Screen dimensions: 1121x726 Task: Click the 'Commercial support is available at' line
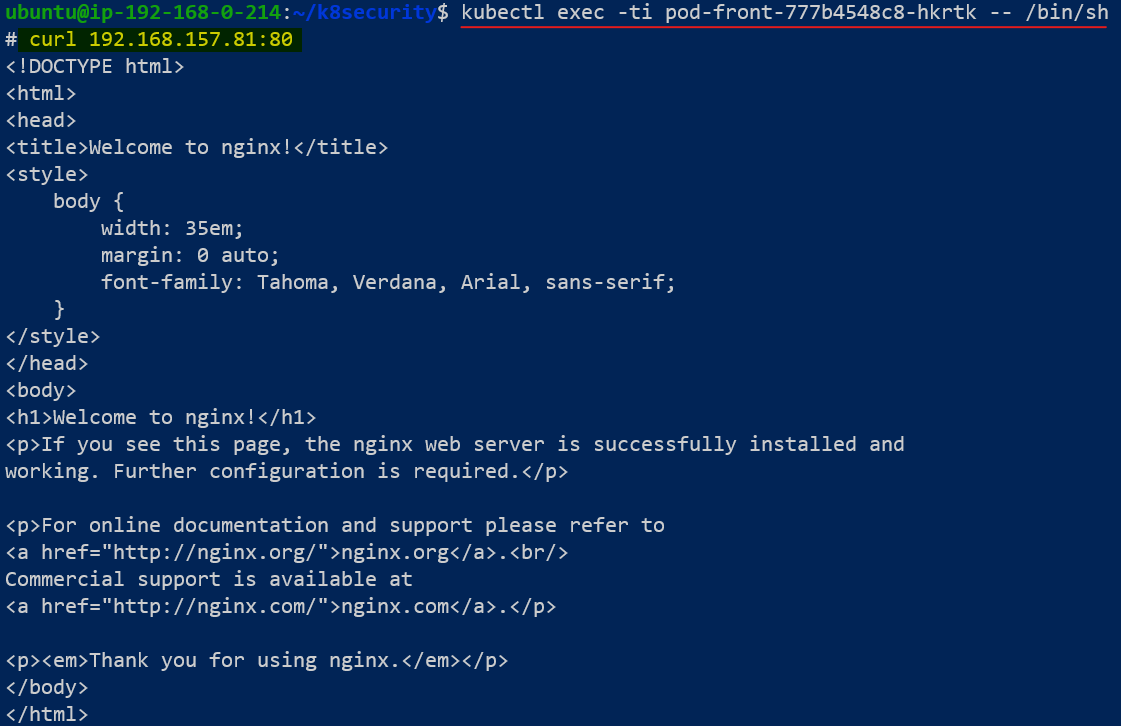coord(209,579)
